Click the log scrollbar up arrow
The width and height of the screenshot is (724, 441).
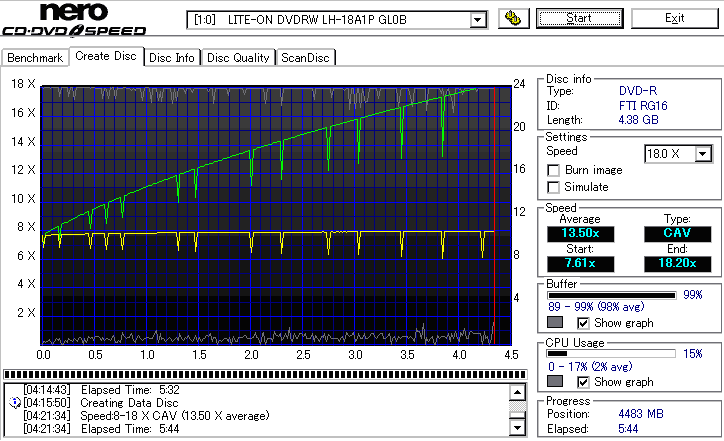(x=518, y=393)
